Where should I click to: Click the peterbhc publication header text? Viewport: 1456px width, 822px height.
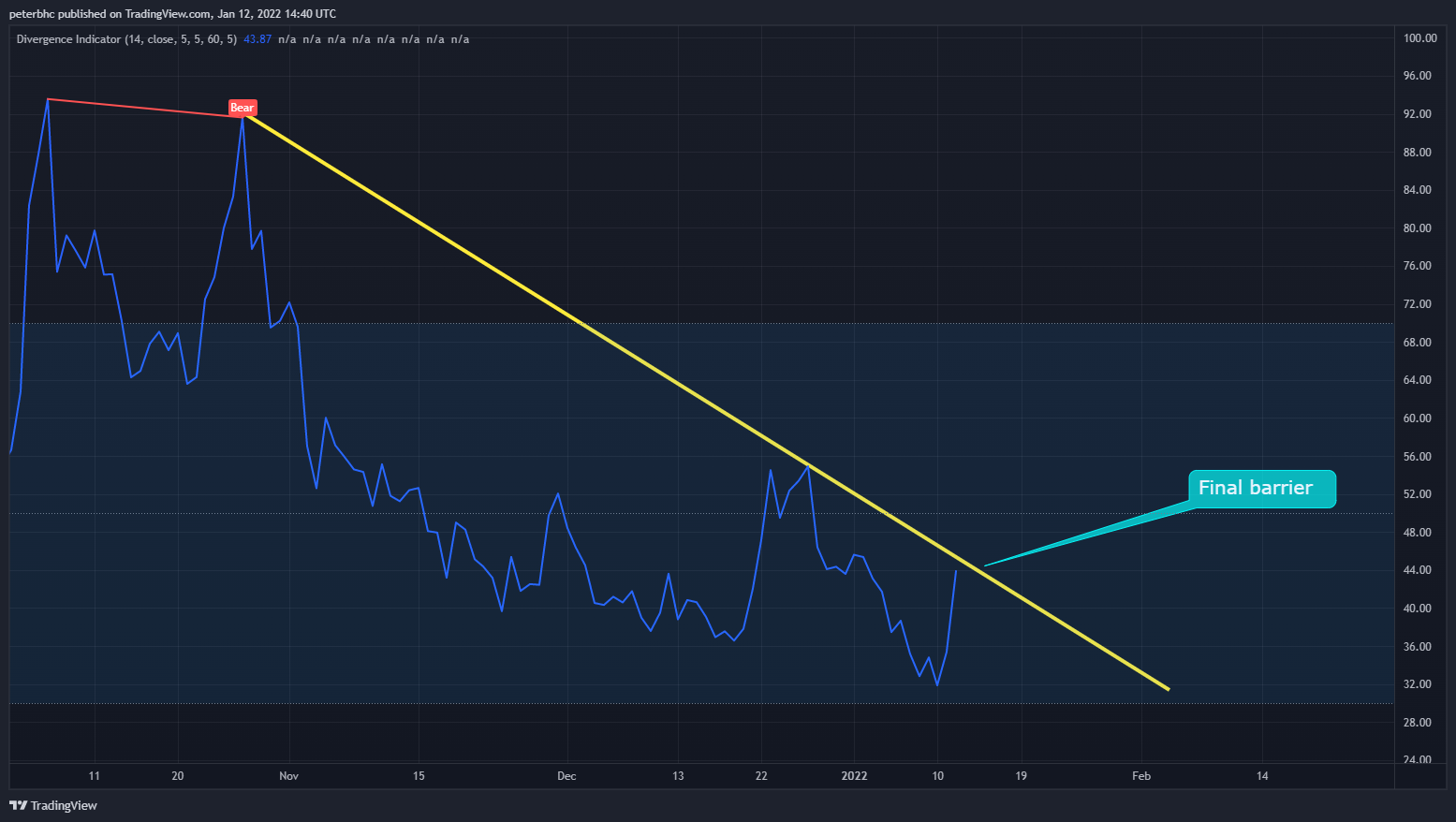pos(172,14)
